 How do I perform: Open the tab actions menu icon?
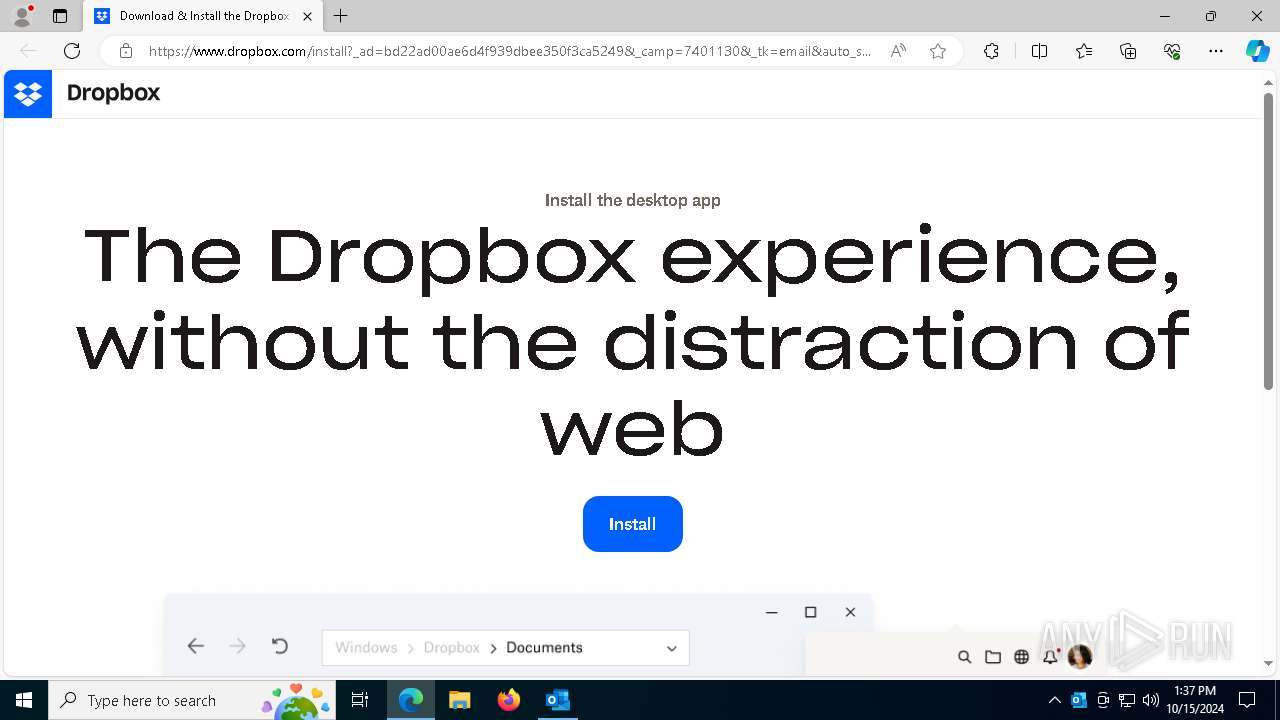pos(60,16)
